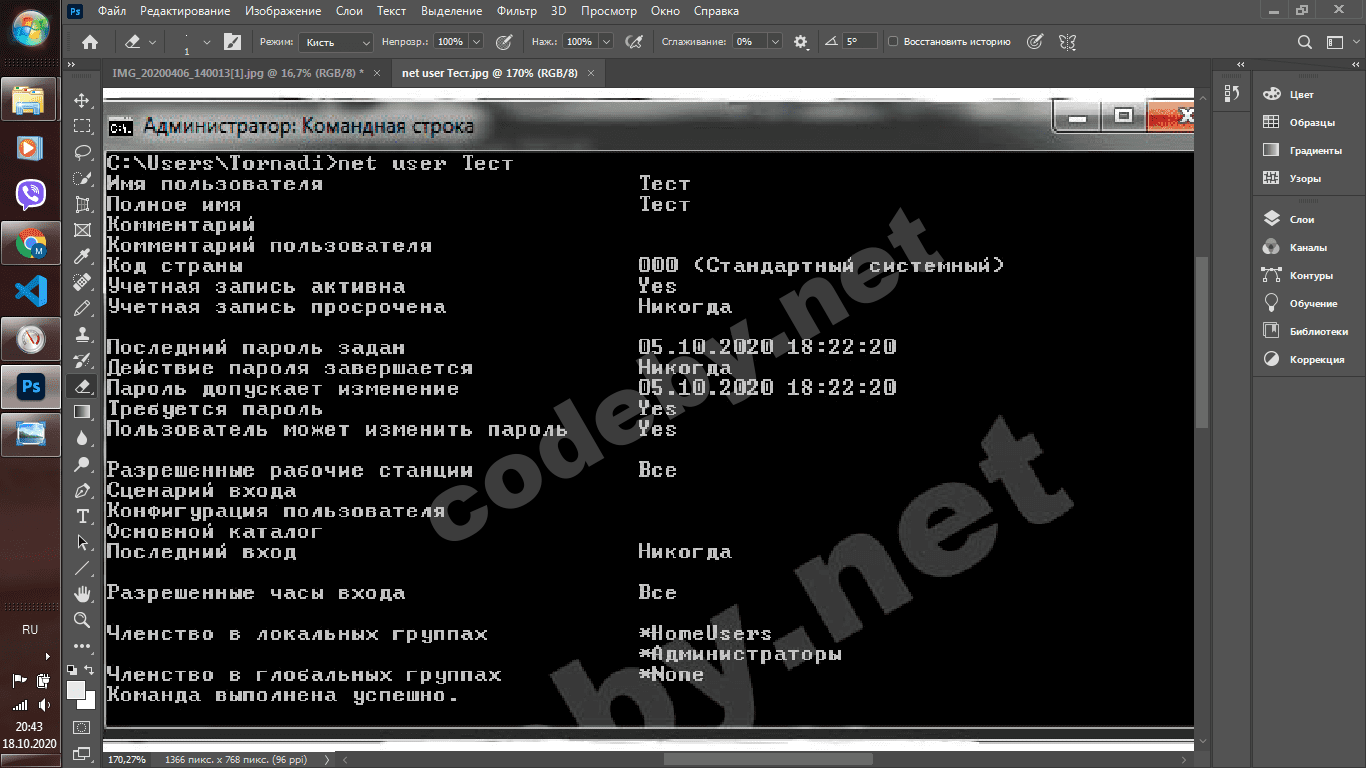Open the Каналы panel
1366x768 pixels.
(x=1307, y=247)
